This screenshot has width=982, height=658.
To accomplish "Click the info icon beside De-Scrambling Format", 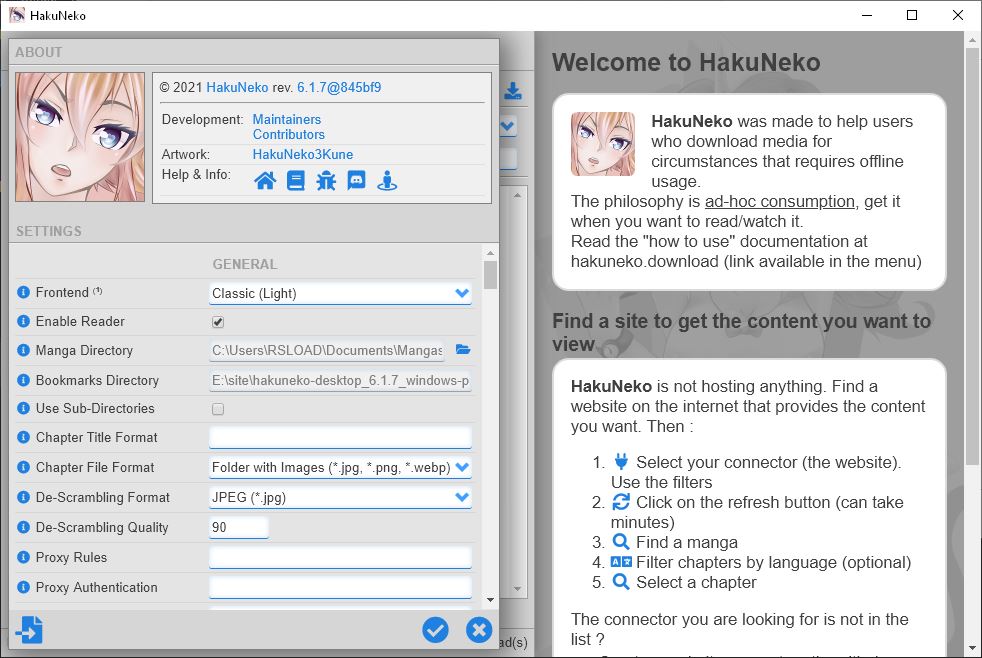I will click(23, 497).
